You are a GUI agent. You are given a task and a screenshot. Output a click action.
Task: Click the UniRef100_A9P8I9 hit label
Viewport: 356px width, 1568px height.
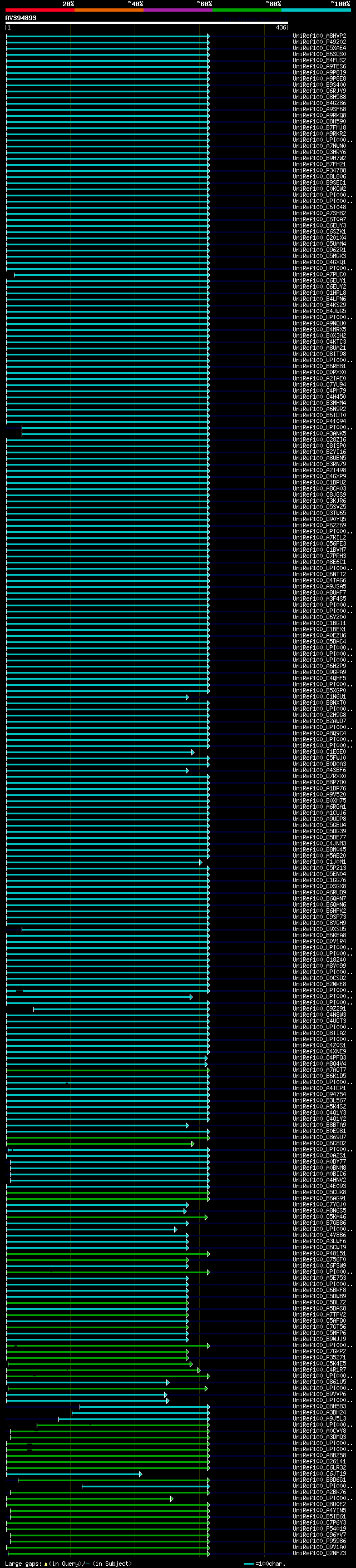(319, 72)
